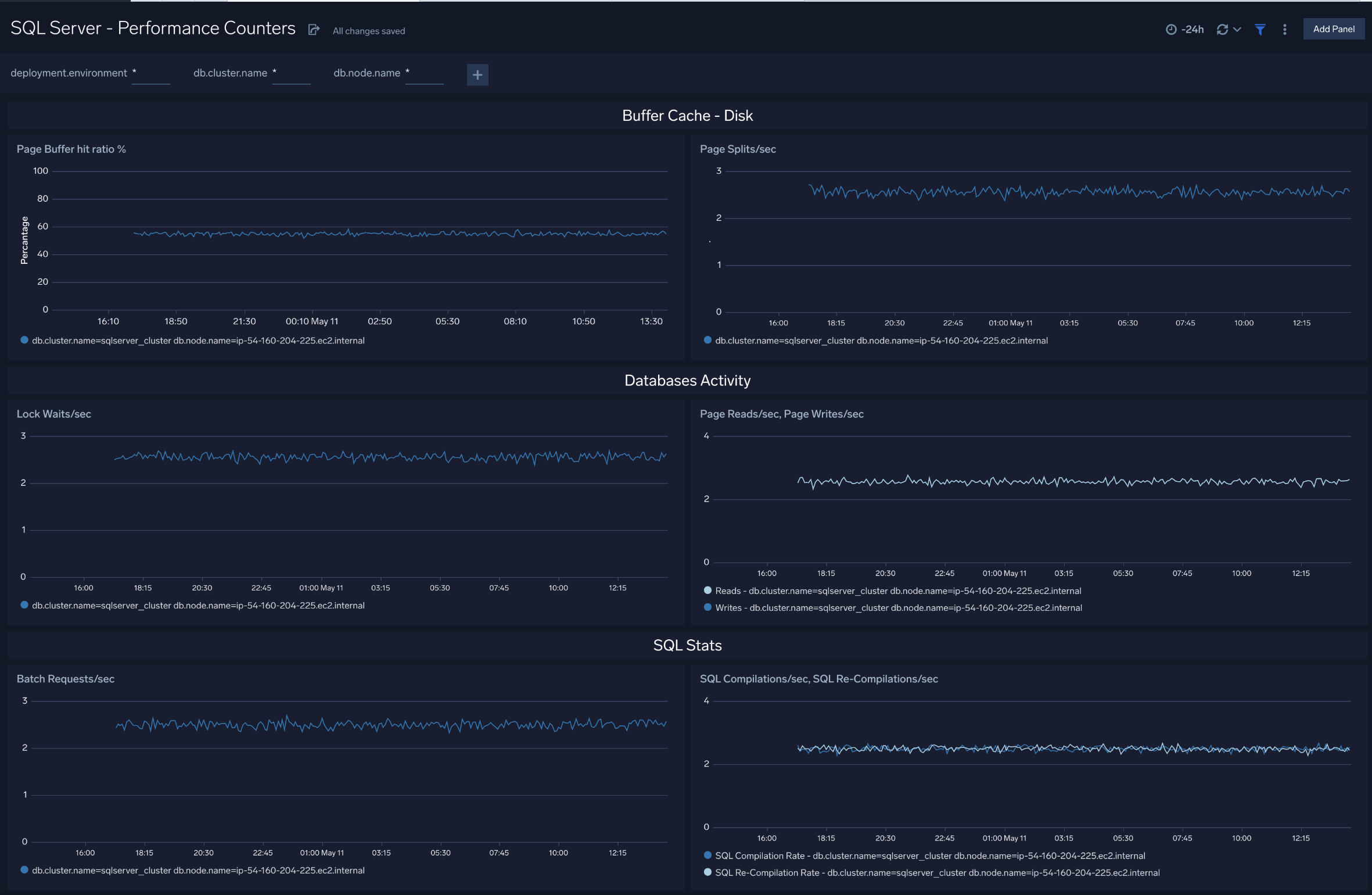
Task: Click the db.cluster.name filter input
Action: (291, 74)
